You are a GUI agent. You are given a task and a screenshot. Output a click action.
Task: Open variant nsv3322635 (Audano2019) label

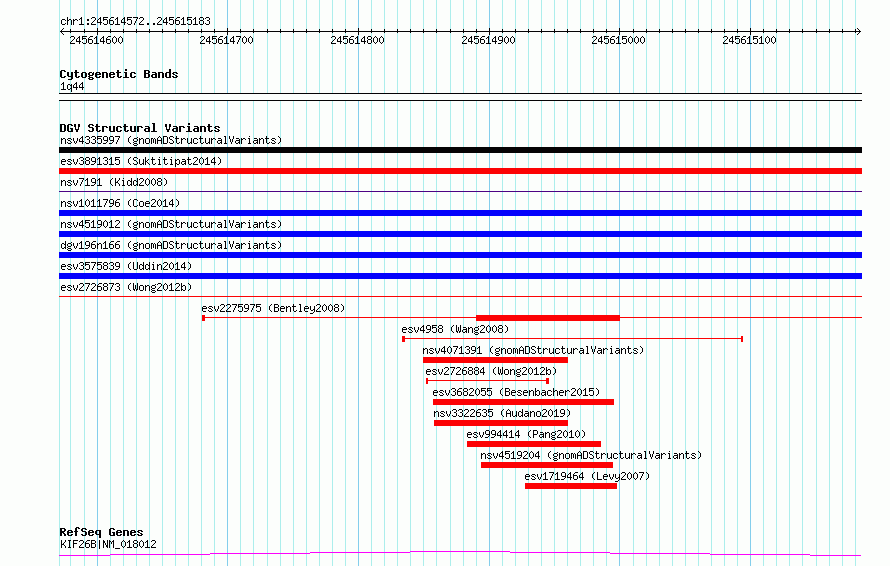click(x=502, y=413)
